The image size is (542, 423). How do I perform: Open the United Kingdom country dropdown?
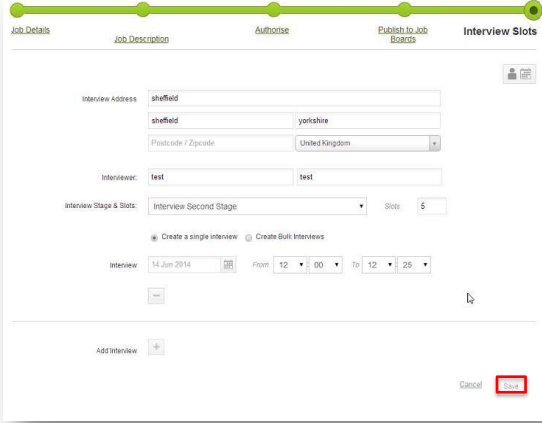click(x=368, y=143)
